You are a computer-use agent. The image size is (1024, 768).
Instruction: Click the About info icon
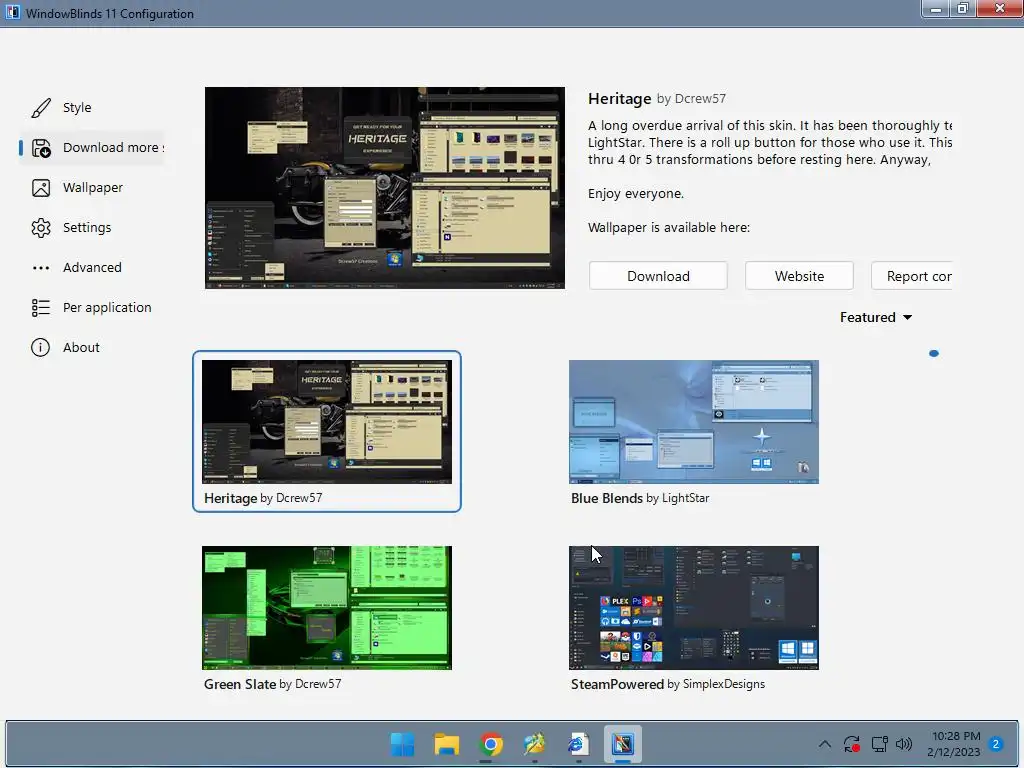[x=40, y=347]
